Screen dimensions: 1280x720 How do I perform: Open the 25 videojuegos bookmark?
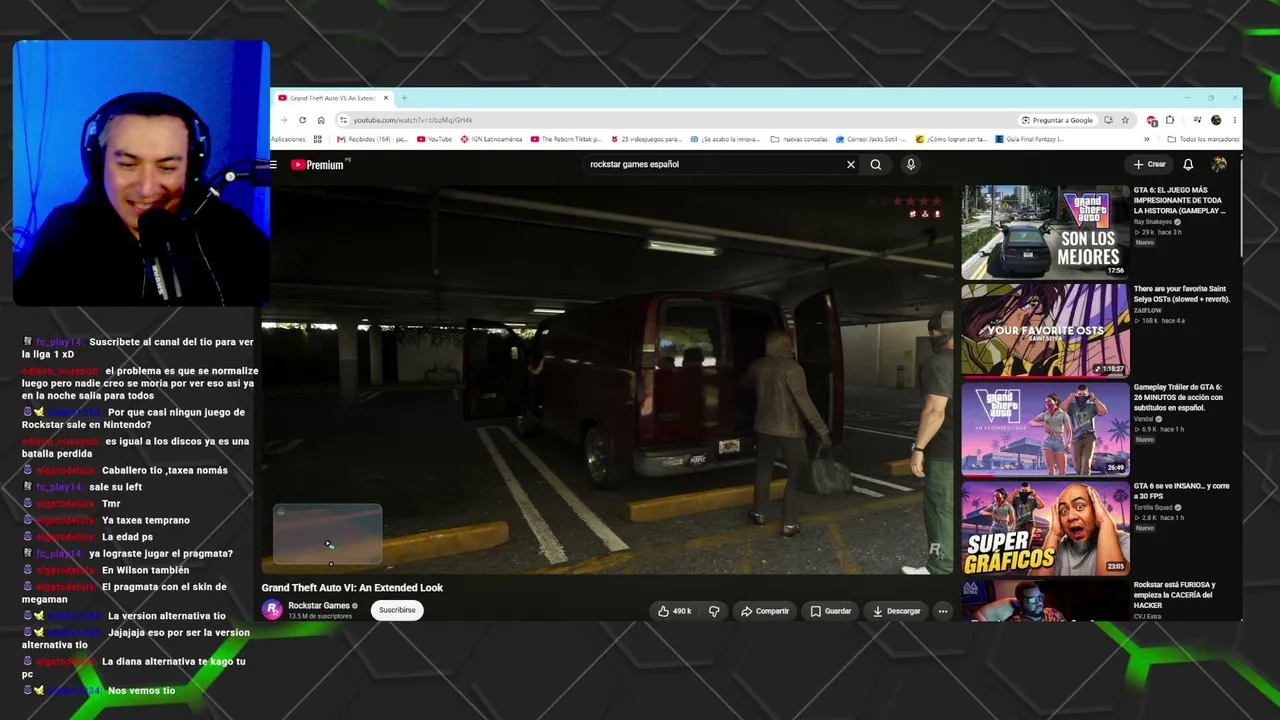point(645,139)
